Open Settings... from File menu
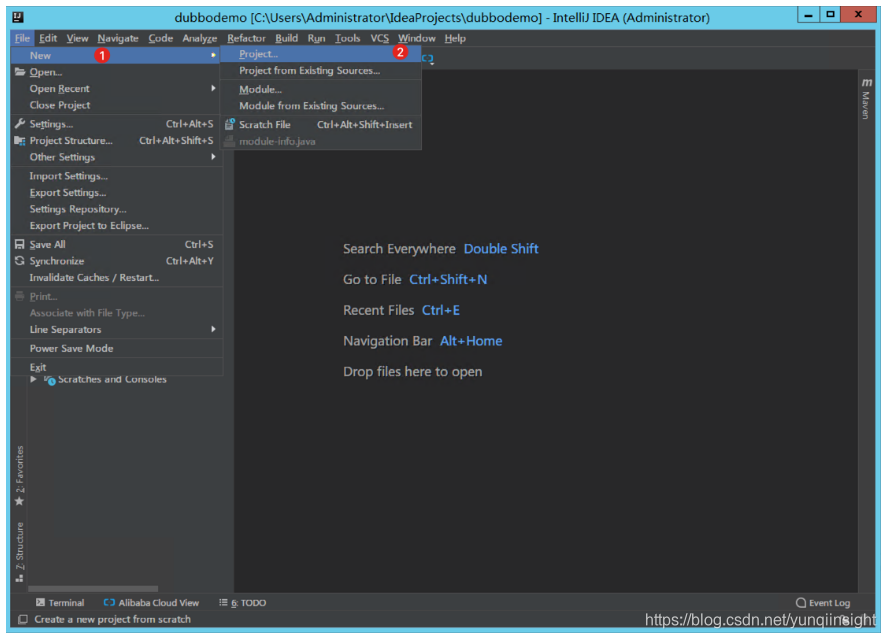 tap(116, 124)
